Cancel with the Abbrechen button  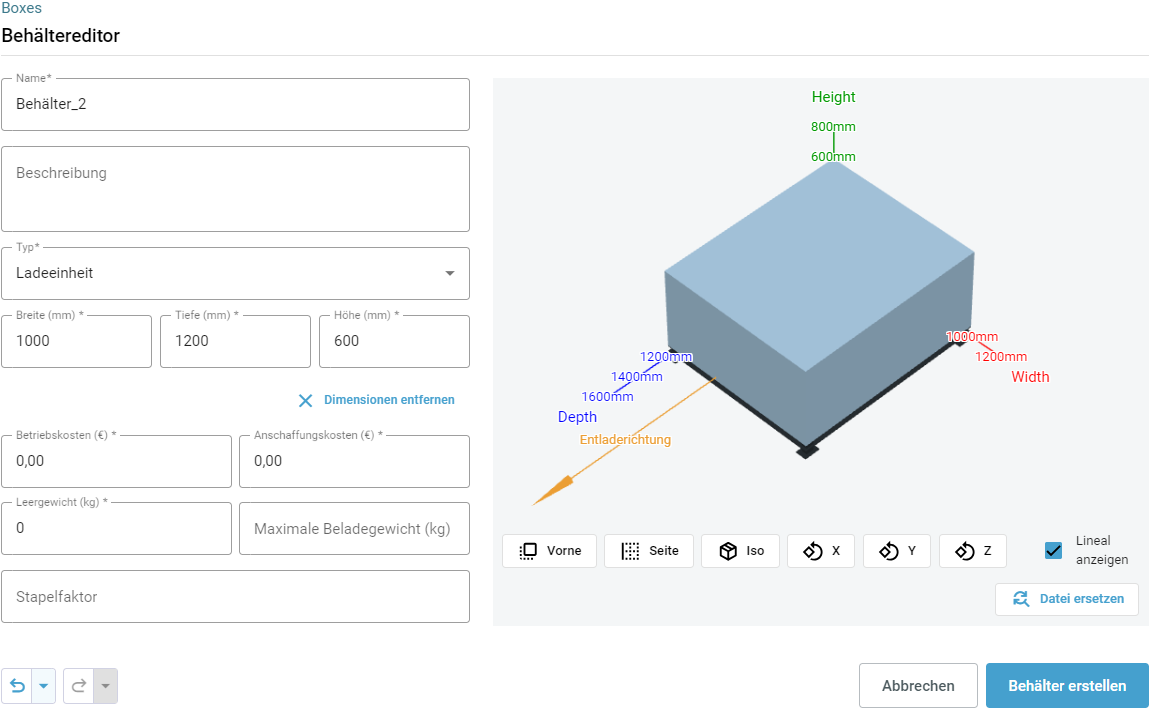tap(917, 686)
